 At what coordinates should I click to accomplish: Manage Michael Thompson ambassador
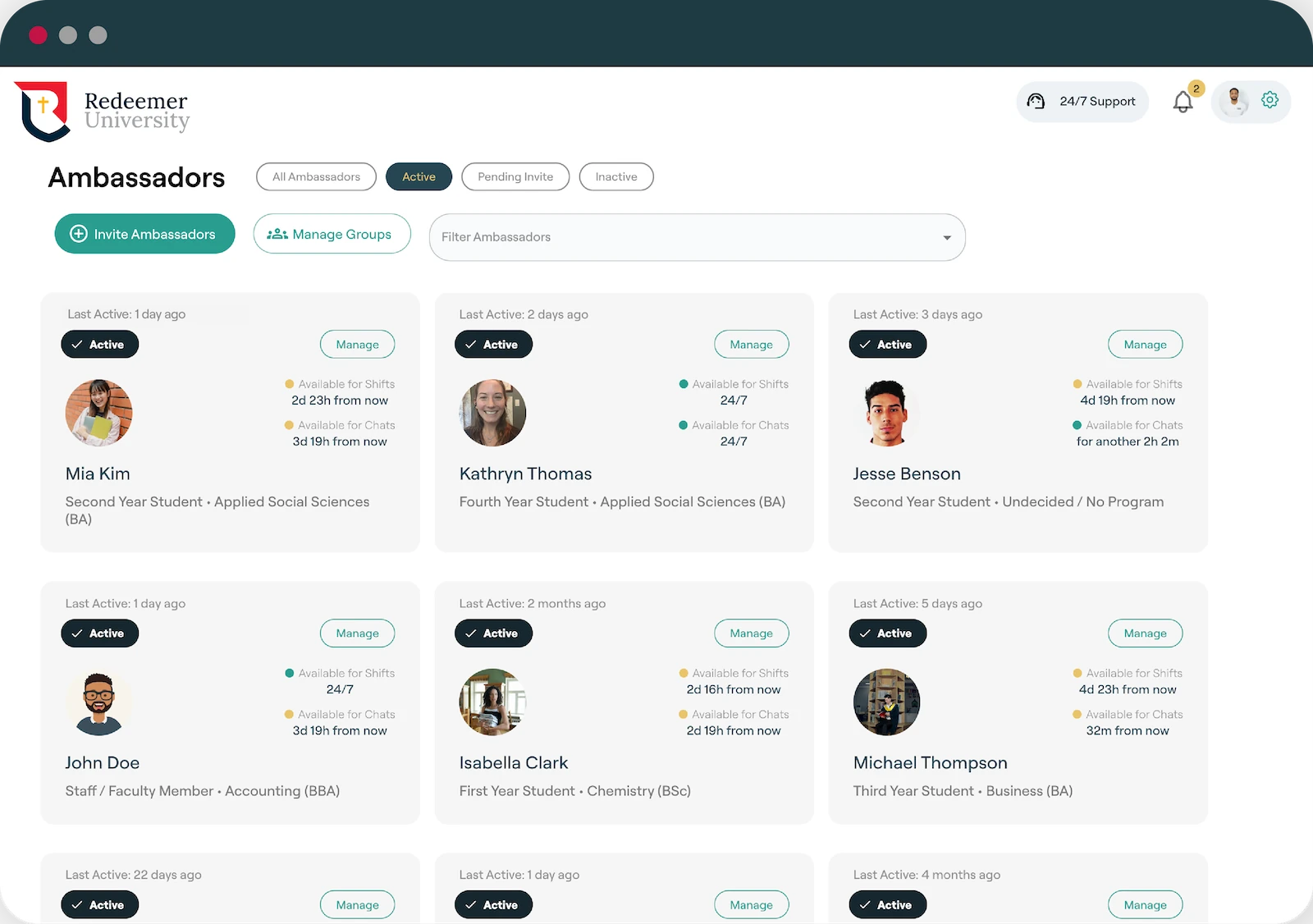(1146, 634)
